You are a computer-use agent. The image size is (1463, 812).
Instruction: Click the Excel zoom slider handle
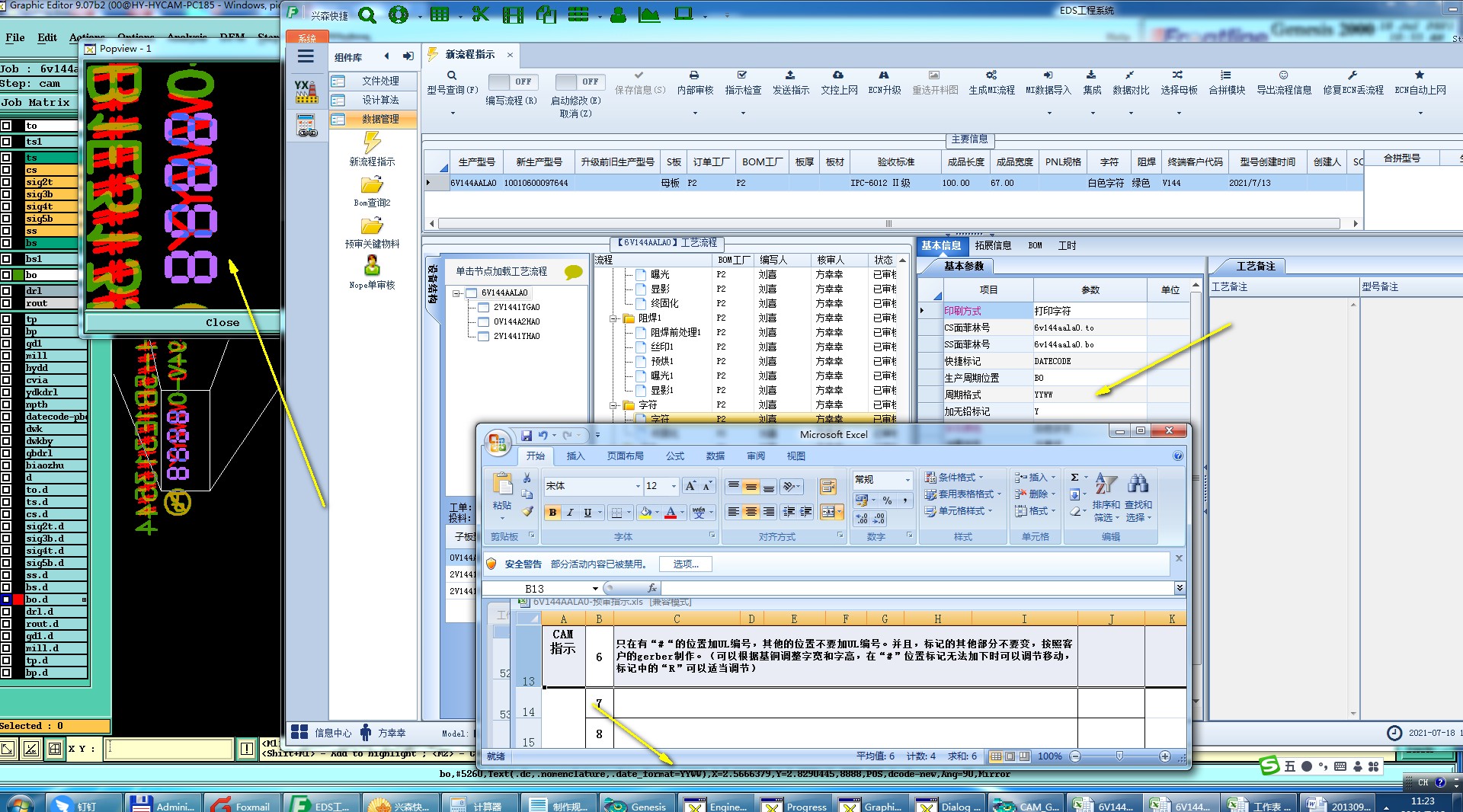(1119, 756)
